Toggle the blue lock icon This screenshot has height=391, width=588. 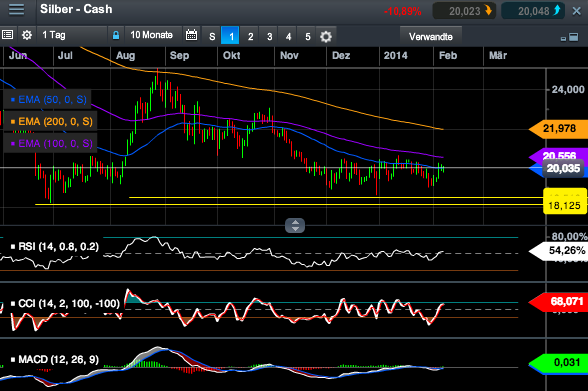[x=116, y=35]
